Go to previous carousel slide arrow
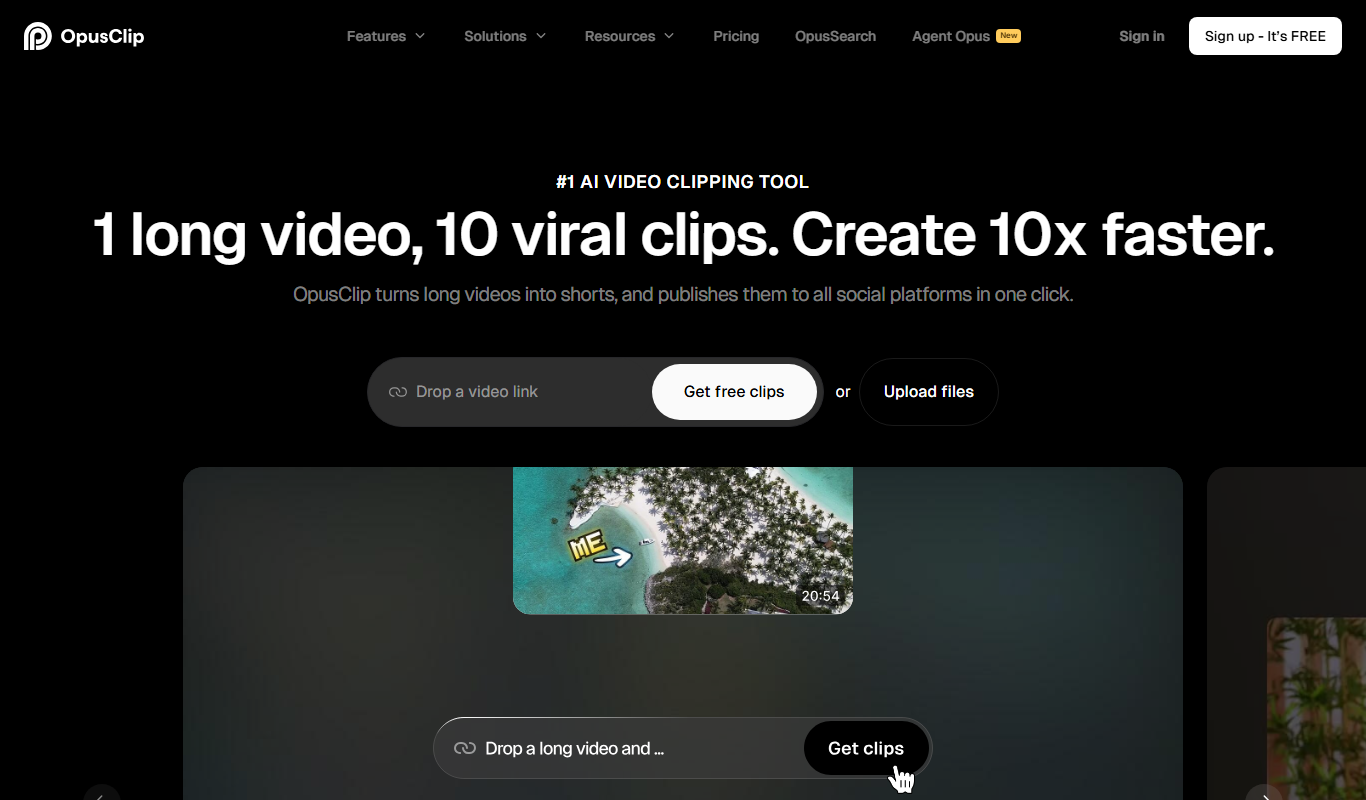 101,795
